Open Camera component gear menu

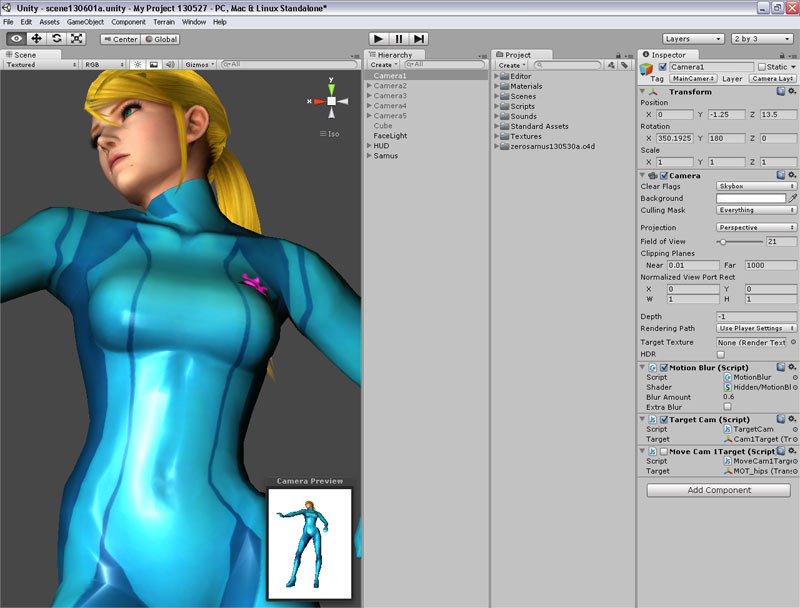click(792, 175)
